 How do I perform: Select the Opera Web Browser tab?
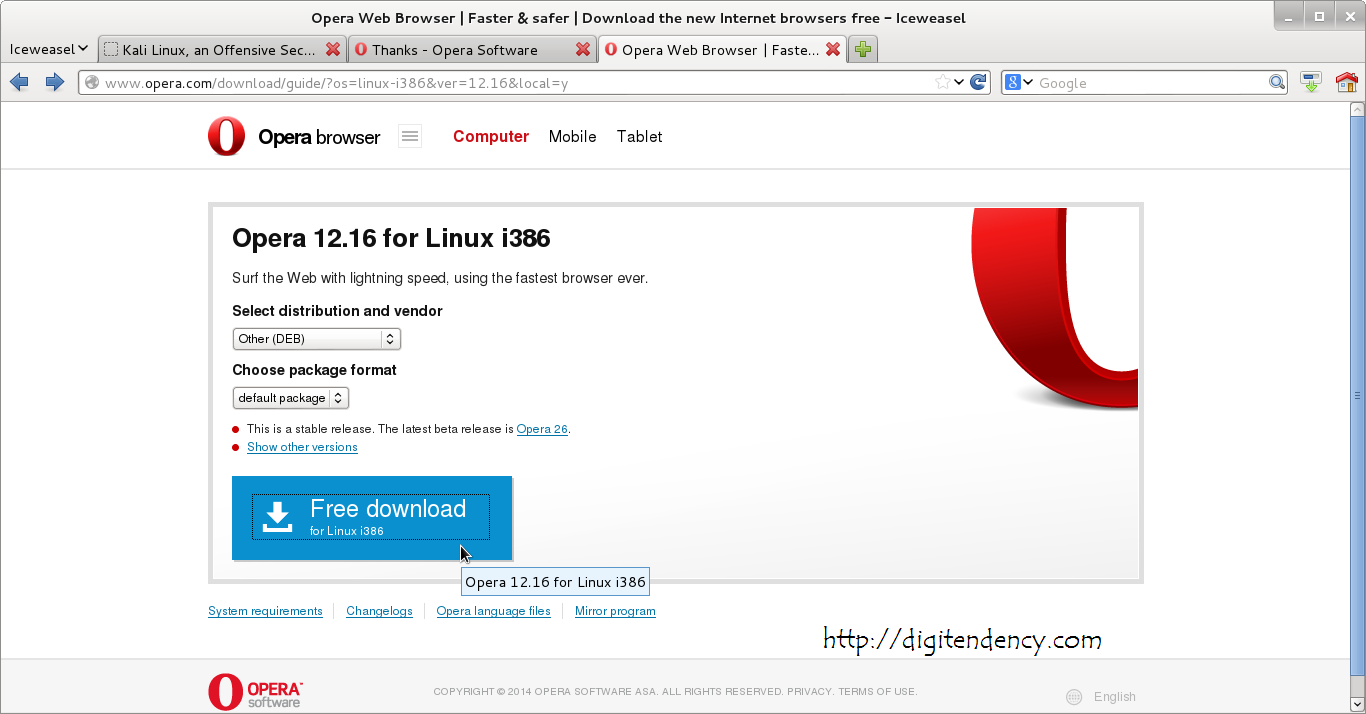[x=722, y=49]
